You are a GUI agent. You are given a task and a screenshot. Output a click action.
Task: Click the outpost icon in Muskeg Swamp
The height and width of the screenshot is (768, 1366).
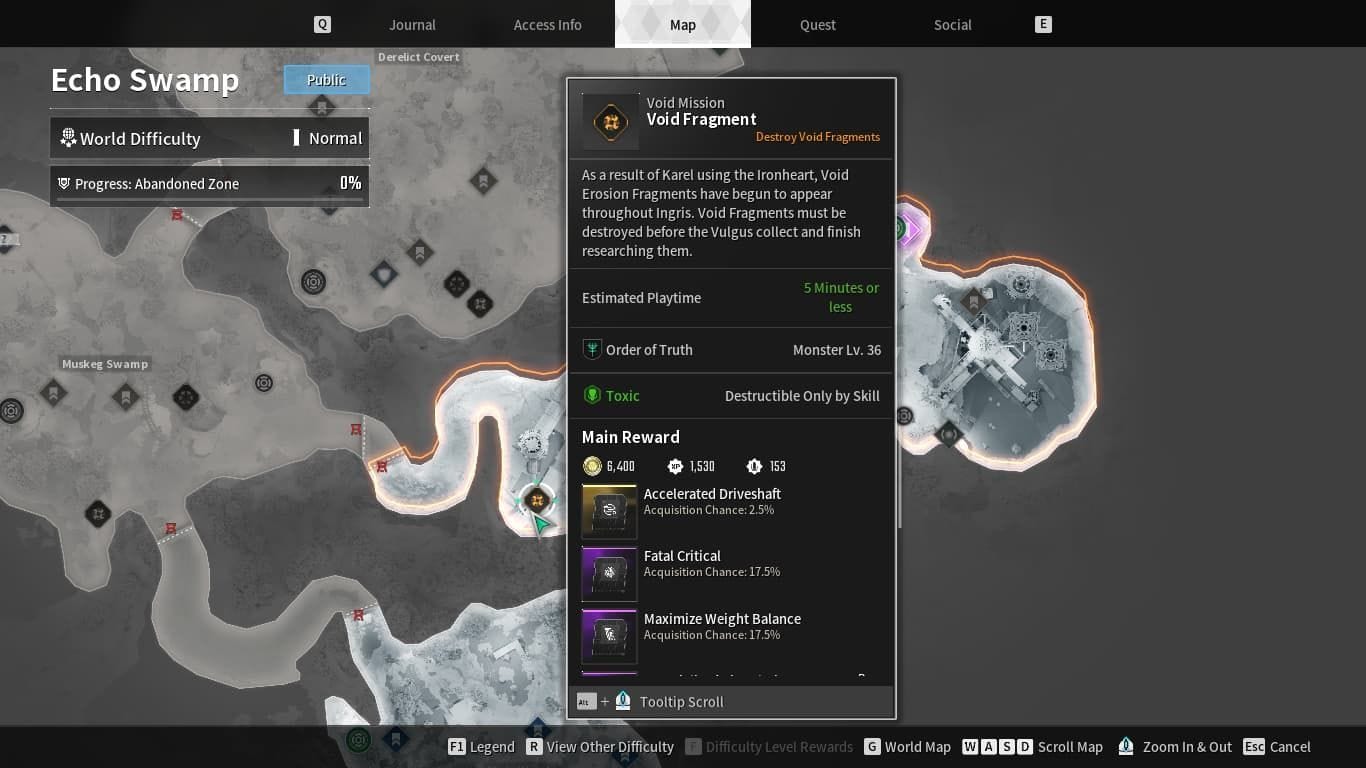(x=263, y=383)
